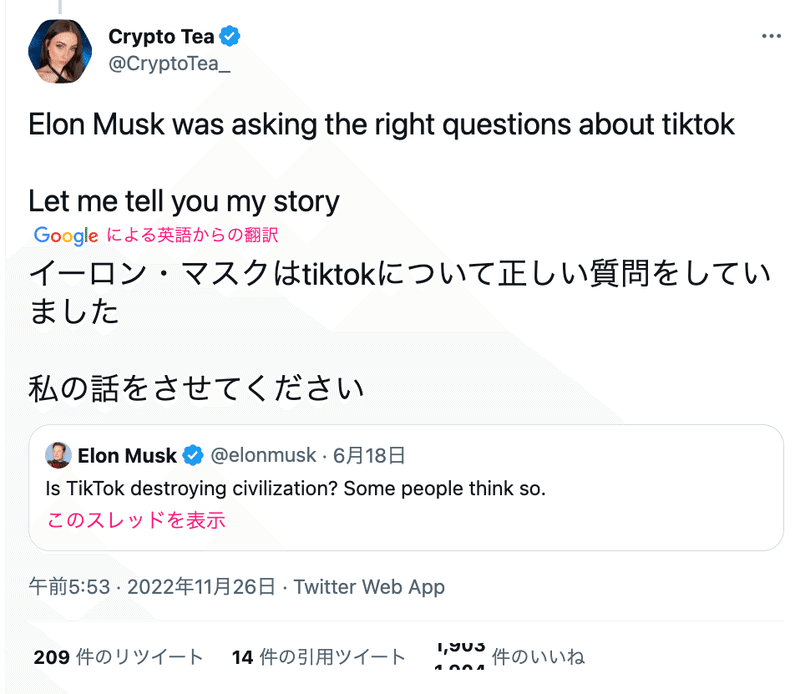Screen dimensions: 800x694
Task: View the 14 件の引用ツイート list
Action: [x=318, y=657]
